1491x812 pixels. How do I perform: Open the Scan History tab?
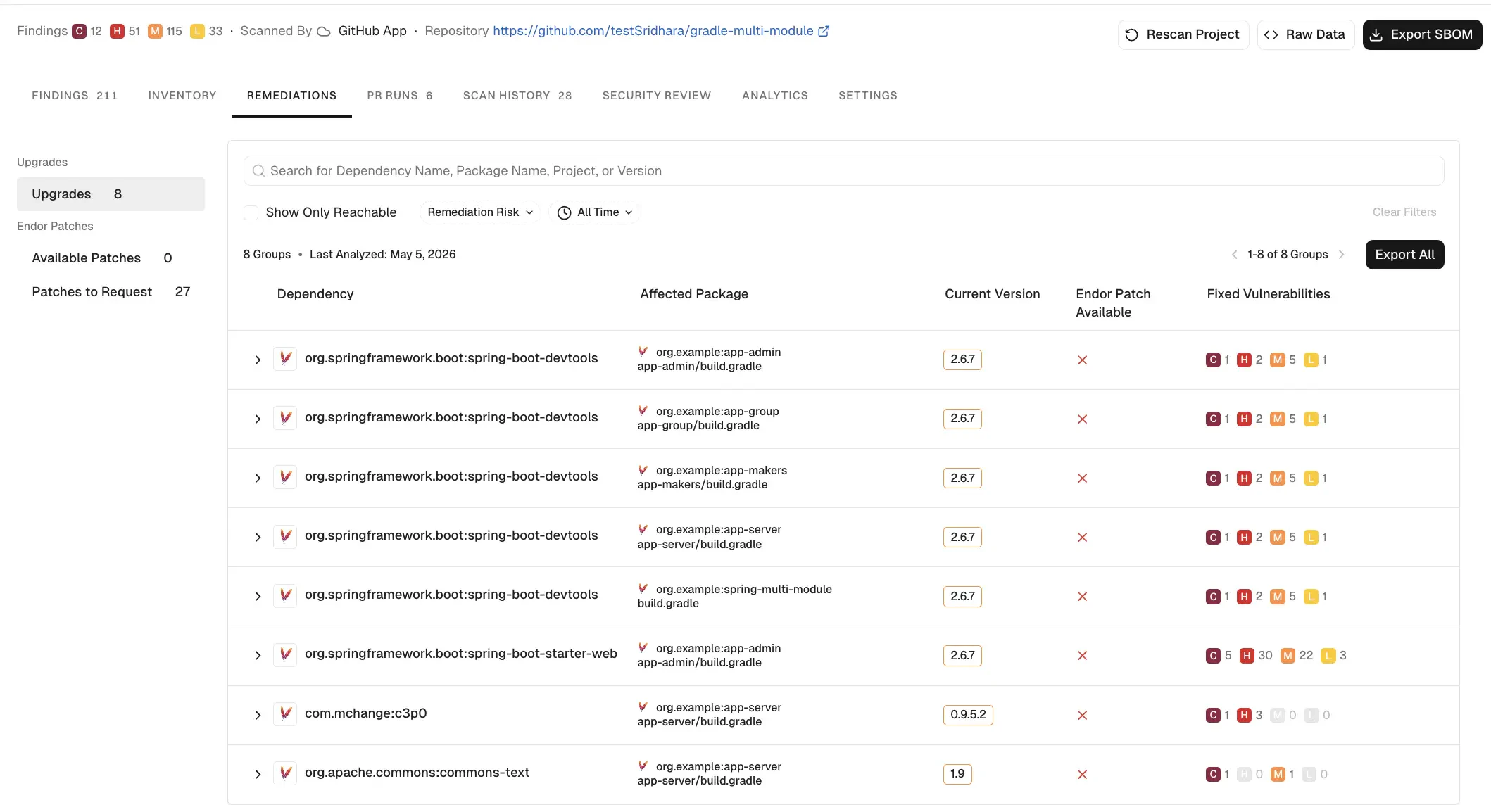517,96
